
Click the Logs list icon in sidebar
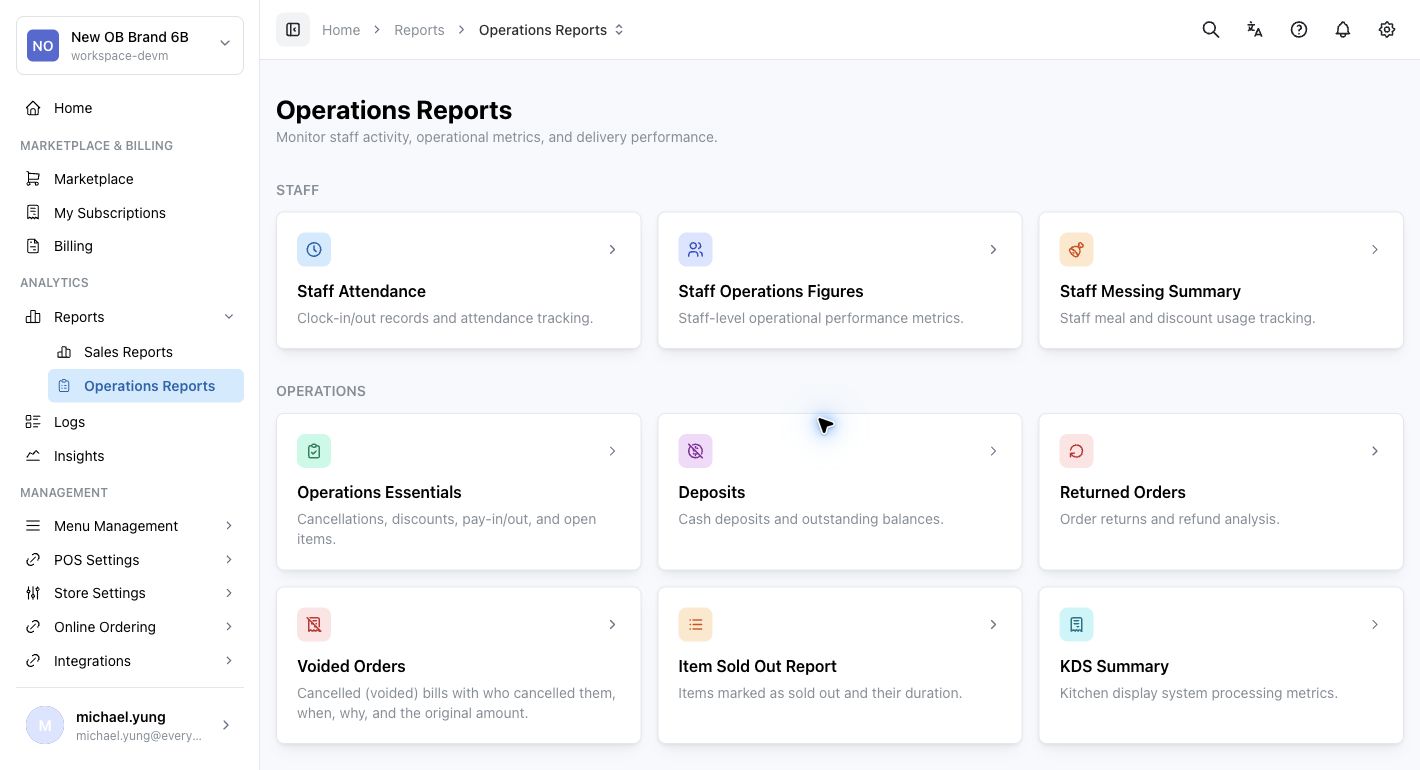click(33, 422)
